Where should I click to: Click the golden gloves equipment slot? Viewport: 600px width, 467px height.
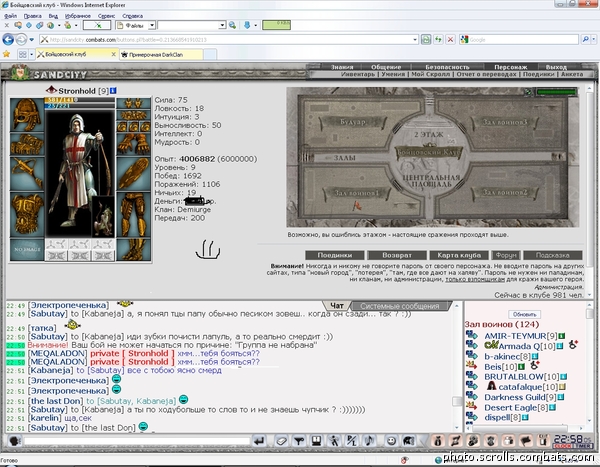tap(133, 144)
